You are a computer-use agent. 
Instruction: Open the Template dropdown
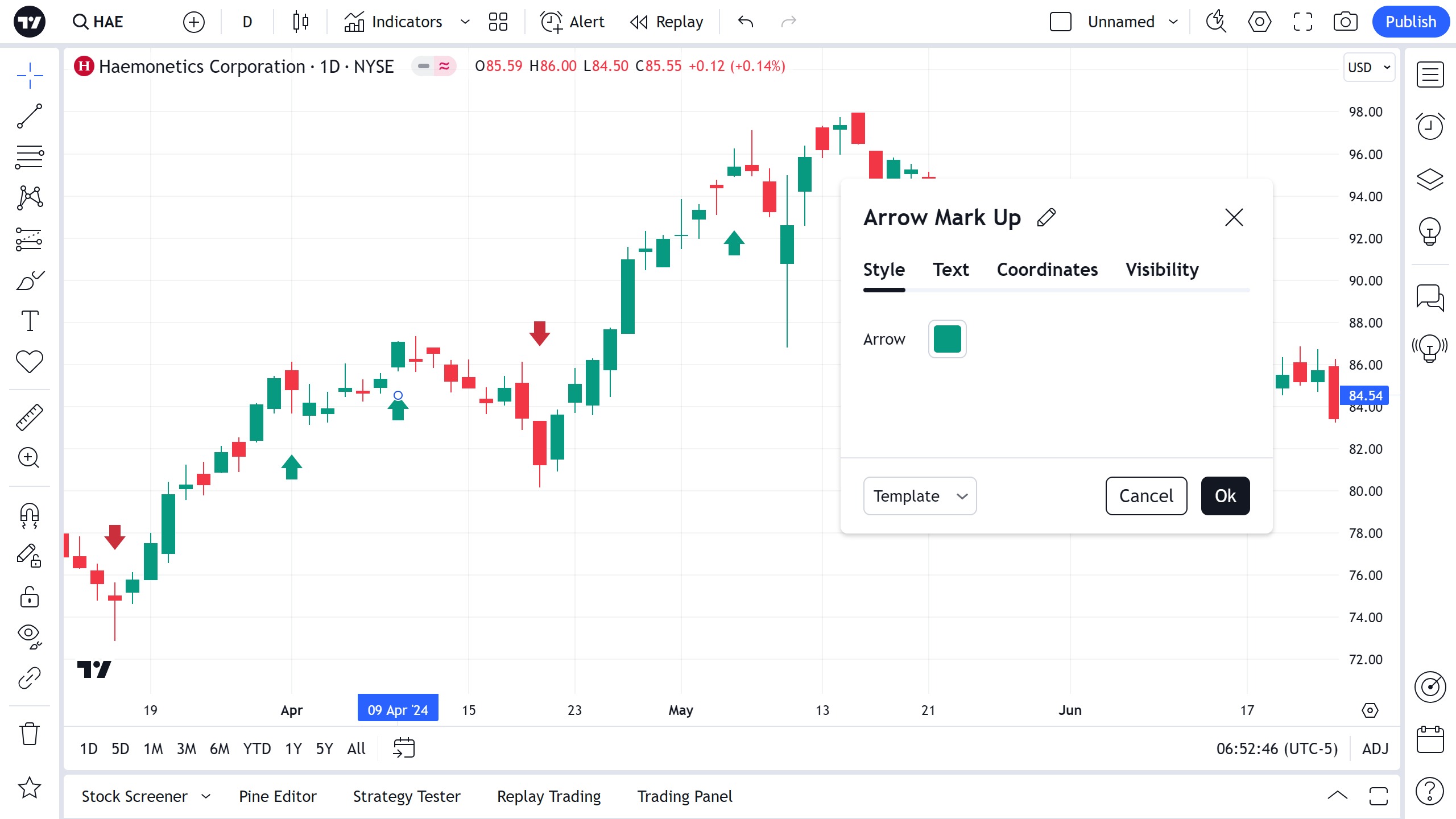click(x=920, y=496)
